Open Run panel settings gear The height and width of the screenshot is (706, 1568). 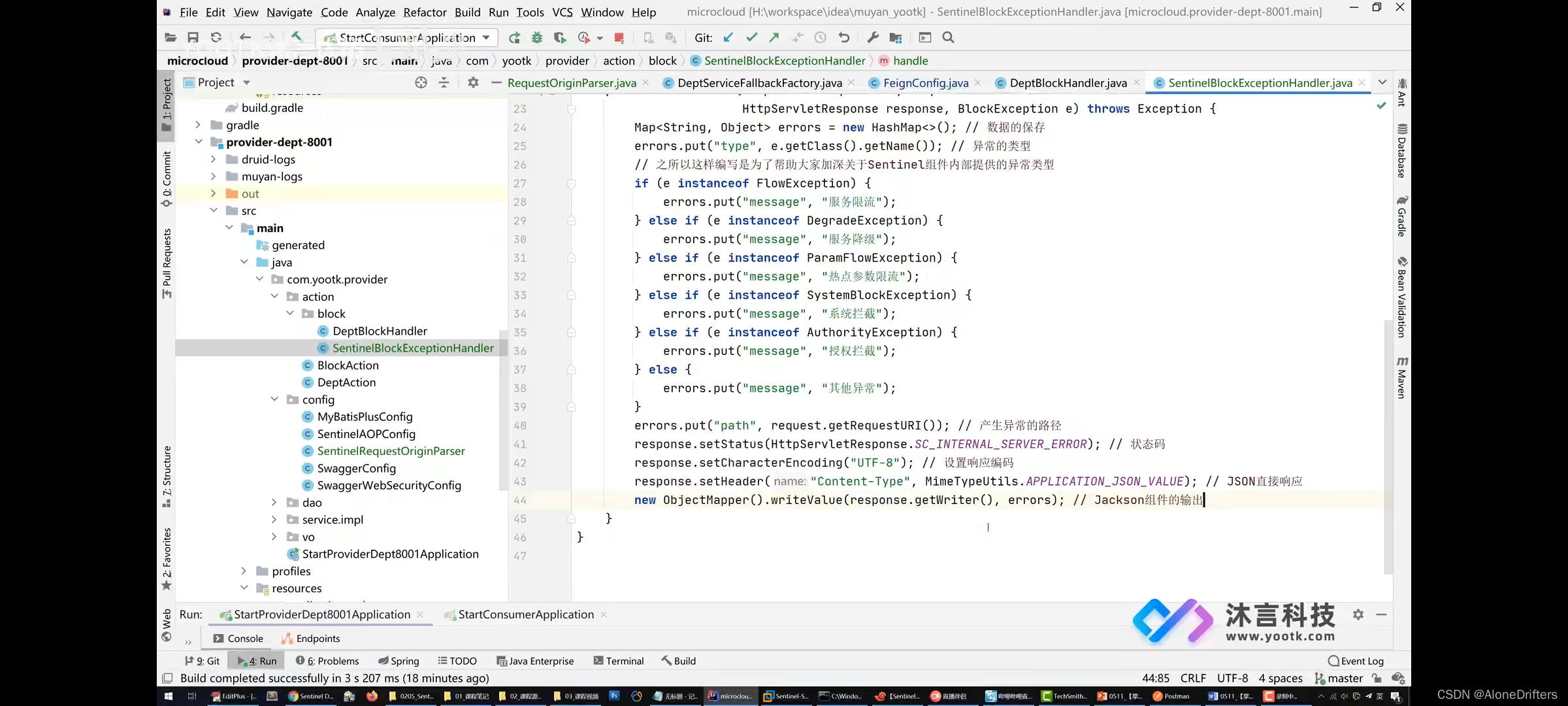coord(1358,614)
